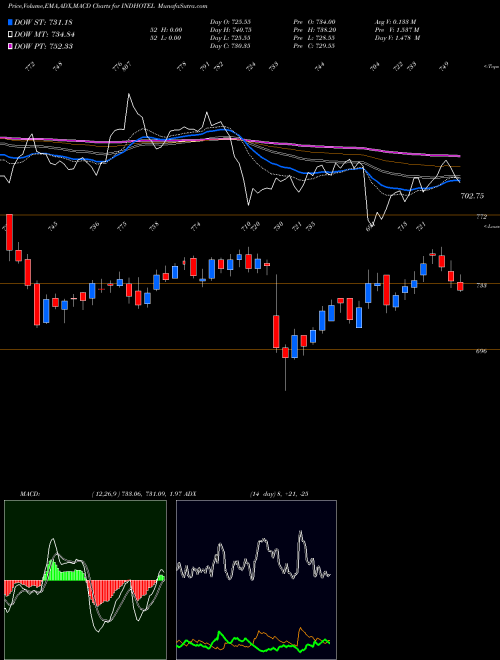This screenshot has width=500, height=660.
Task: Click the 'Pre C: 729.55' value
Action: pyautogui.click(x=314, y=46)
